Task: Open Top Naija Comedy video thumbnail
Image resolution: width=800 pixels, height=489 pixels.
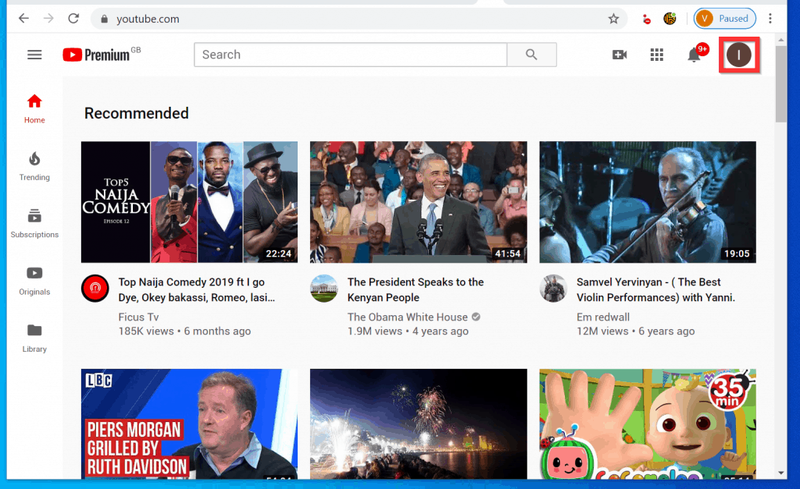Action: pyautogui.click(x=189, y=202)
